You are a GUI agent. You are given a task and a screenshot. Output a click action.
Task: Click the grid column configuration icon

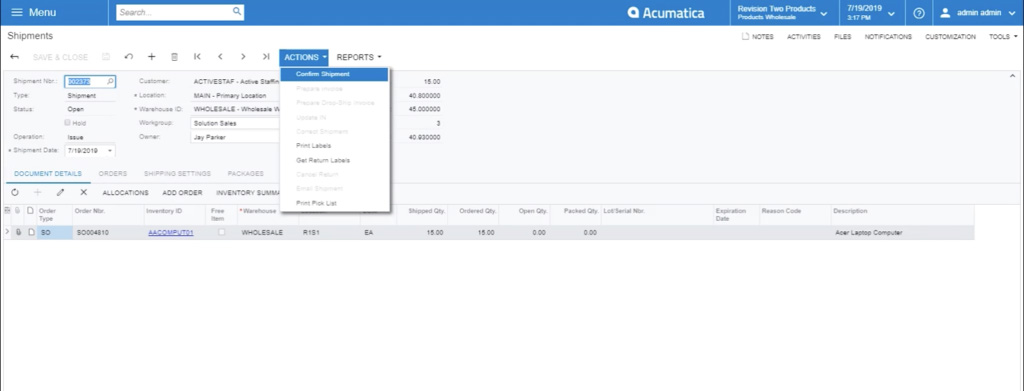coord(7,210)
